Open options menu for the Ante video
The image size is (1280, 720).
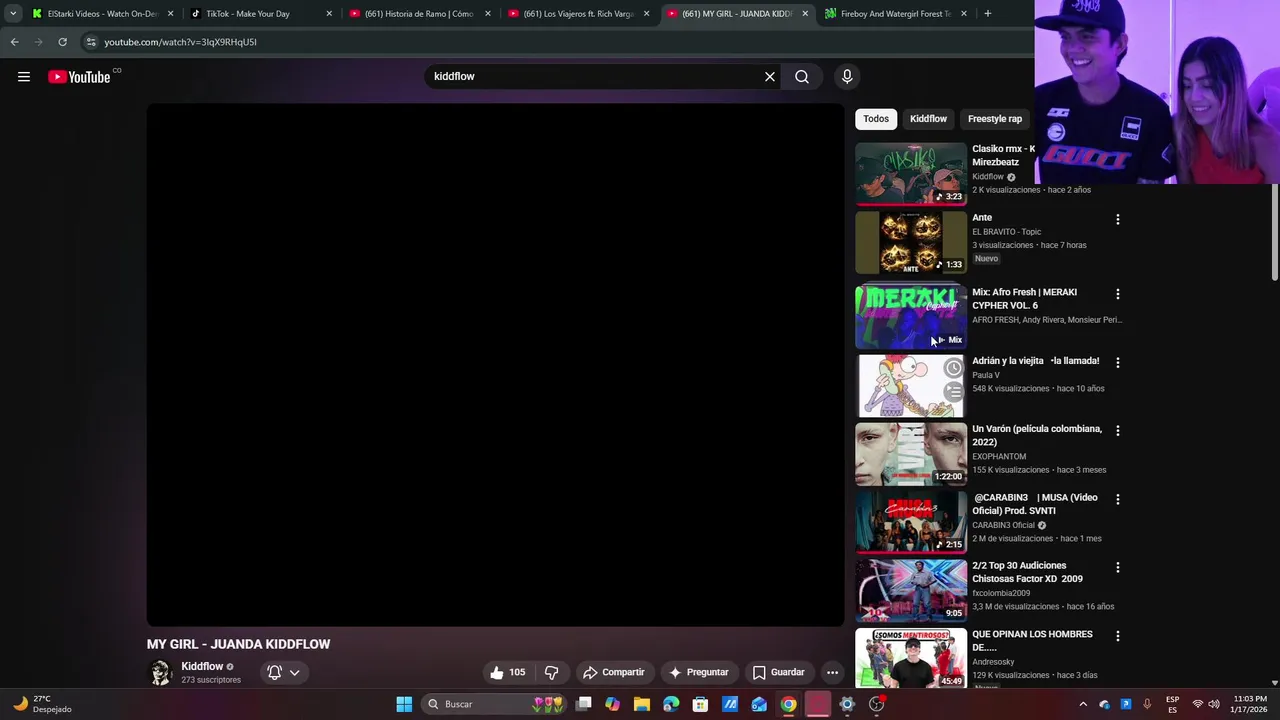click(1118, 219)
